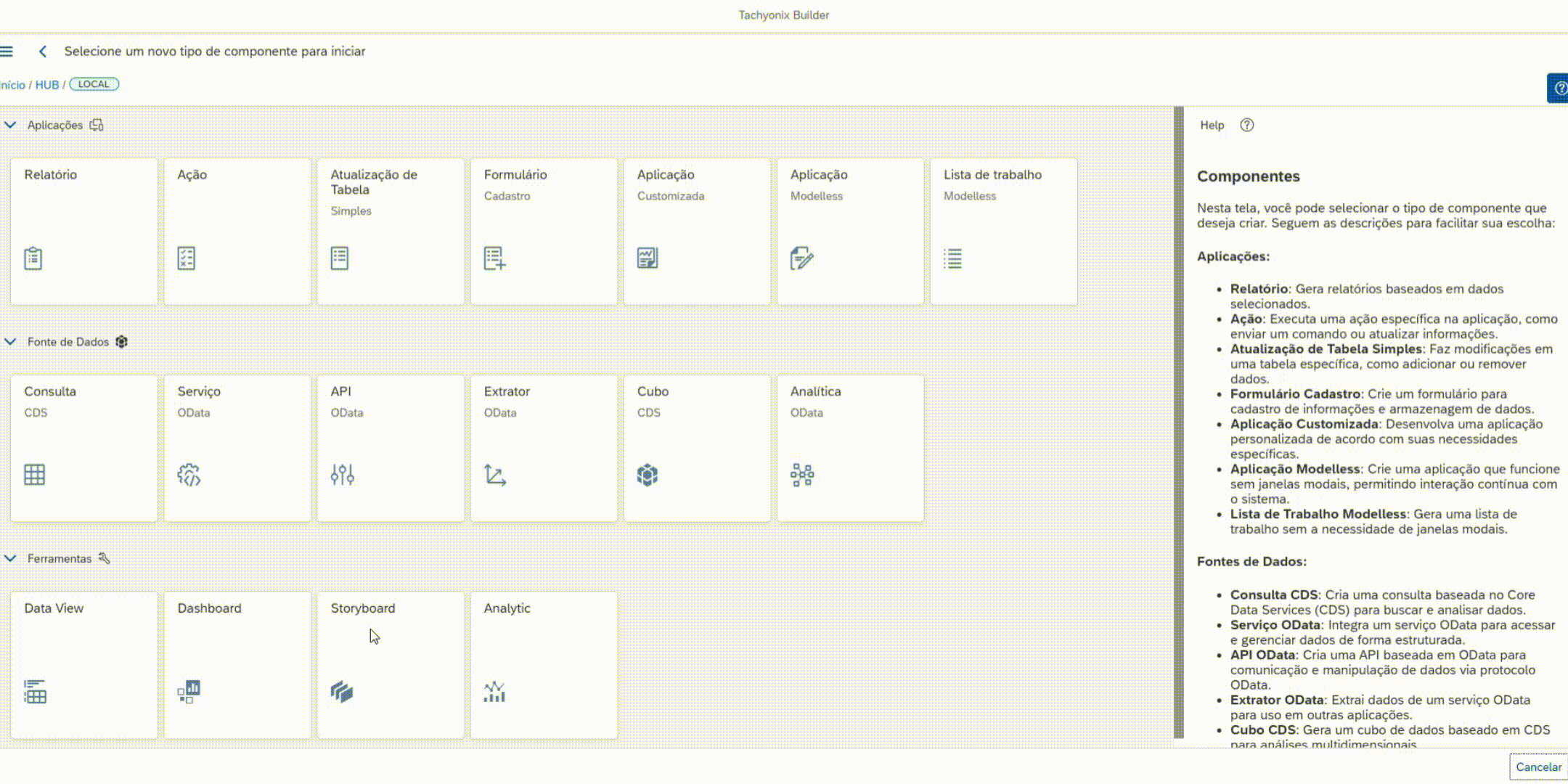
Task: Click the Relatório clipboard icon
Action: point(33,258)
